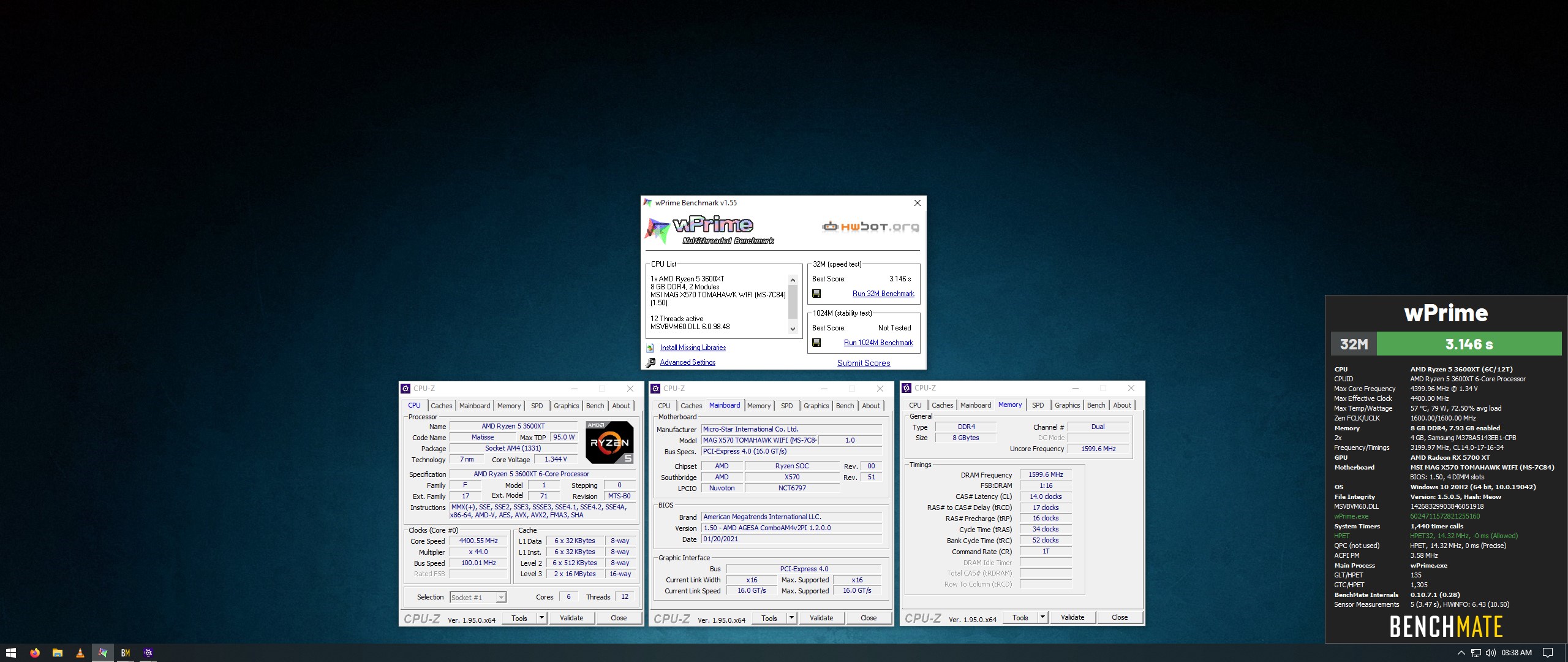Screen dimensions: 1568x662
Task: Click the title bar icon of CPU-Z CPU window
Action: 405,389
